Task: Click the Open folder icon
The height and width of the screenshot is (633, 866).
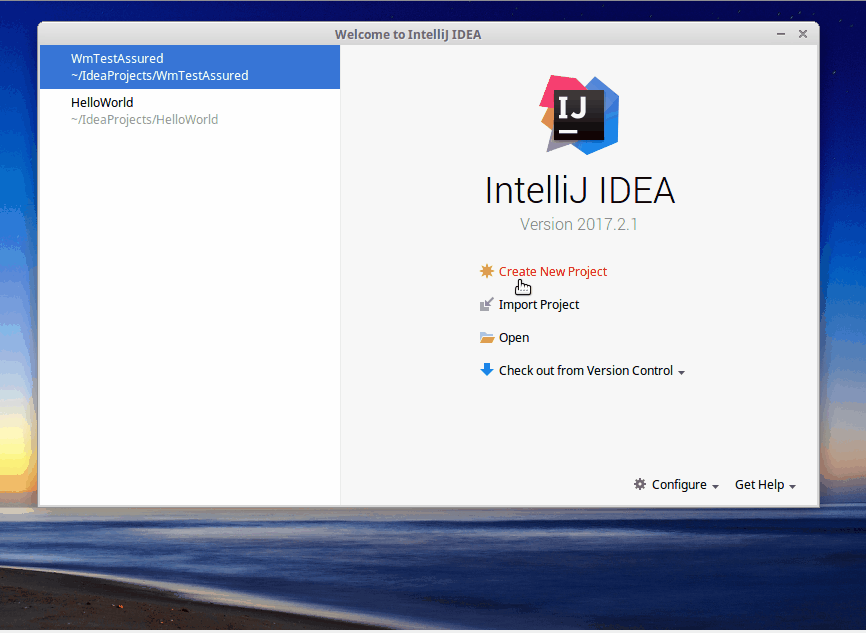Action: coord(487,337)
